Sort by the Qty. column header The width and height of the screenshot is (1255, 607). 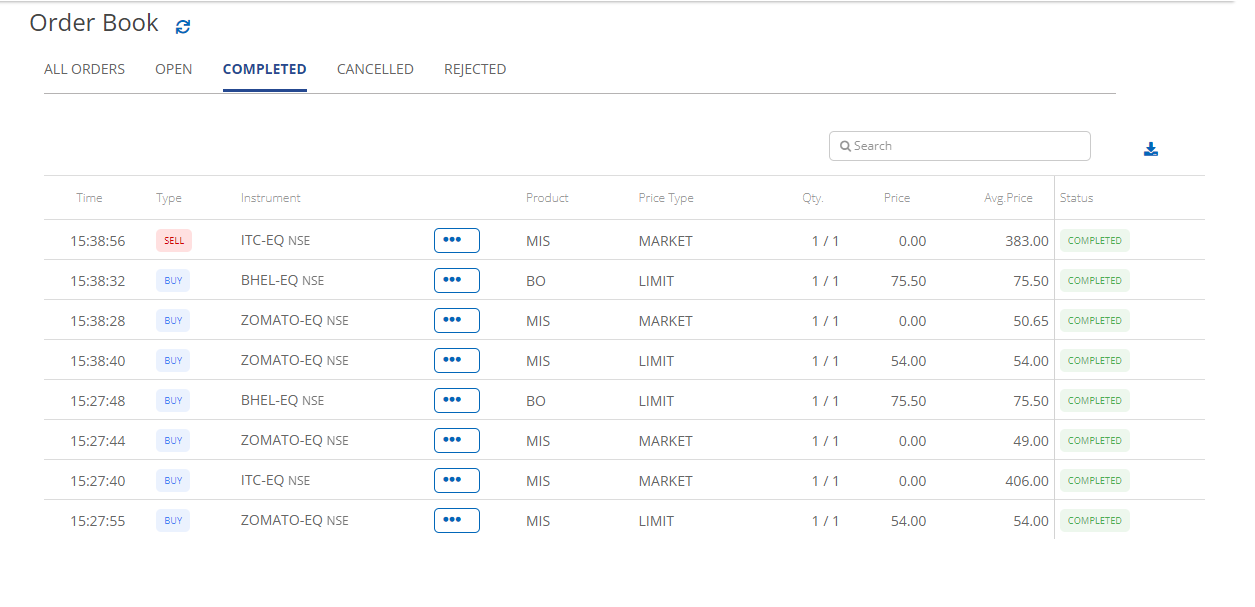coord(813,198)
